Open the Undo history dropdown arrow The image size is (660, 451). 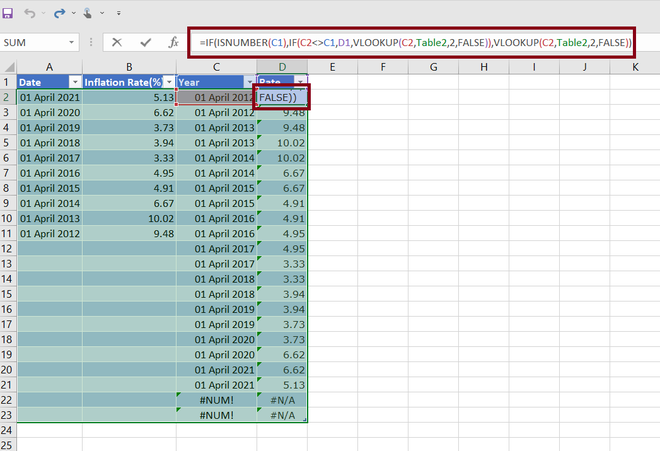coord(43,13)
